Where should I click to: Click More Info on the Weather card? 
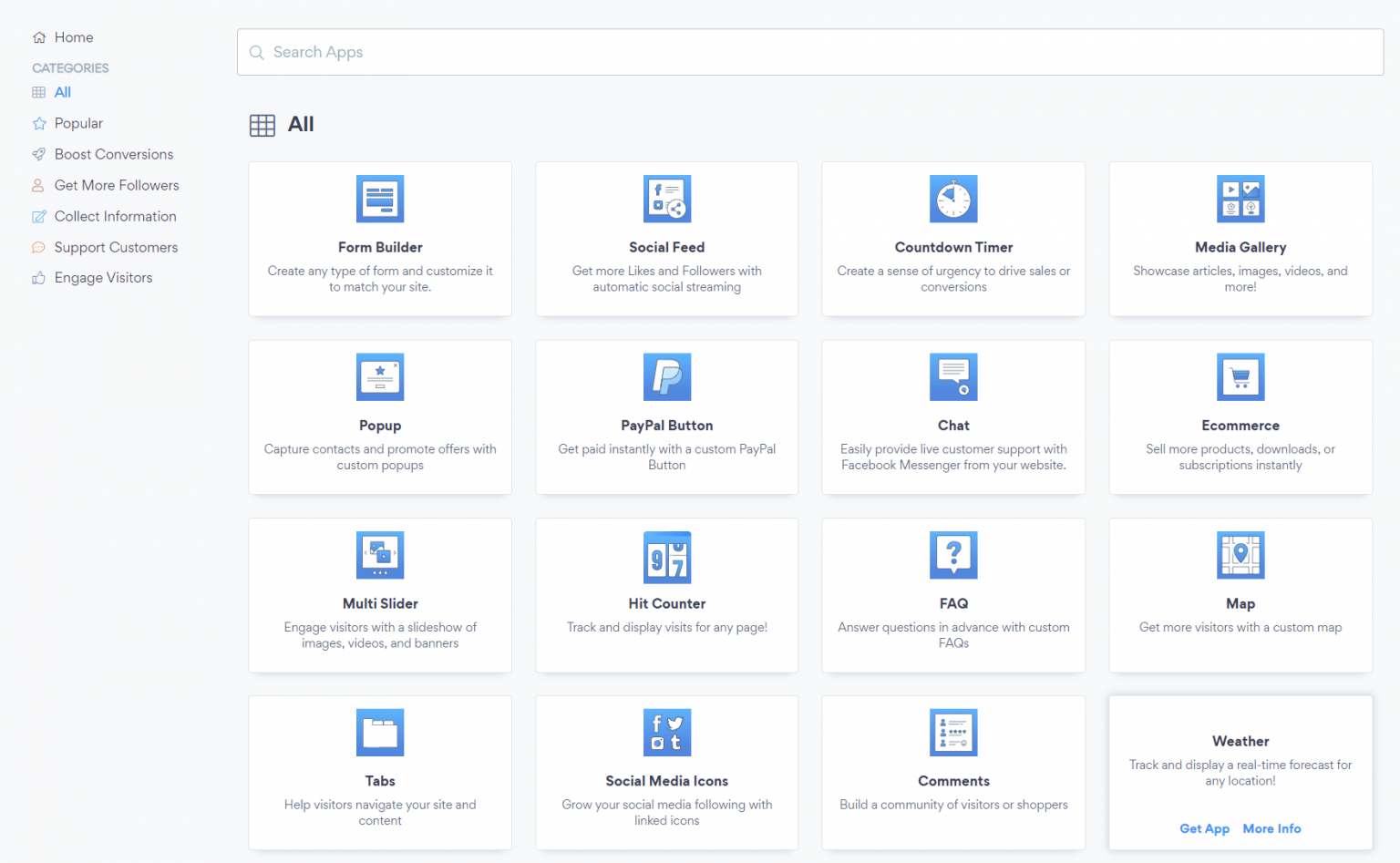pos(1271,828)
